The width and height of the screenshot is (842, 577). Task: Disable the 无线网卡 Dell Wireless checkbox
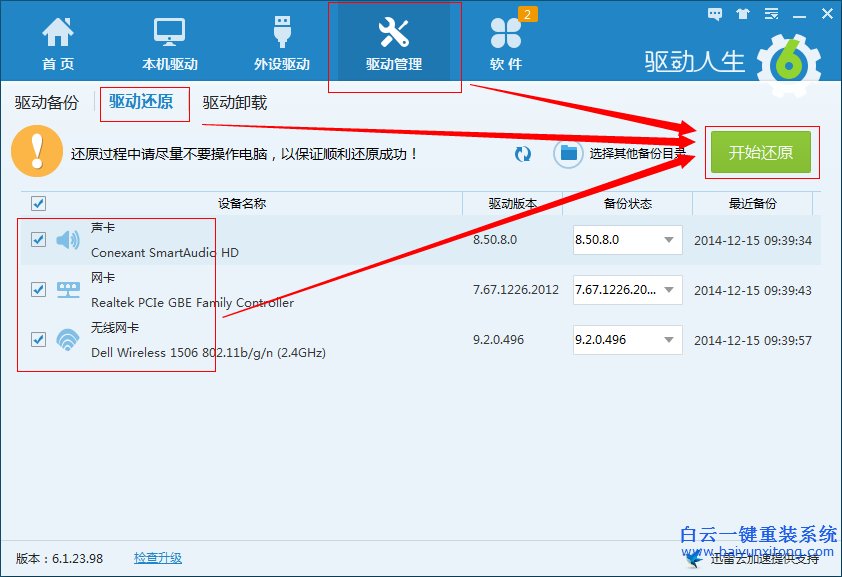click(38, 340)
